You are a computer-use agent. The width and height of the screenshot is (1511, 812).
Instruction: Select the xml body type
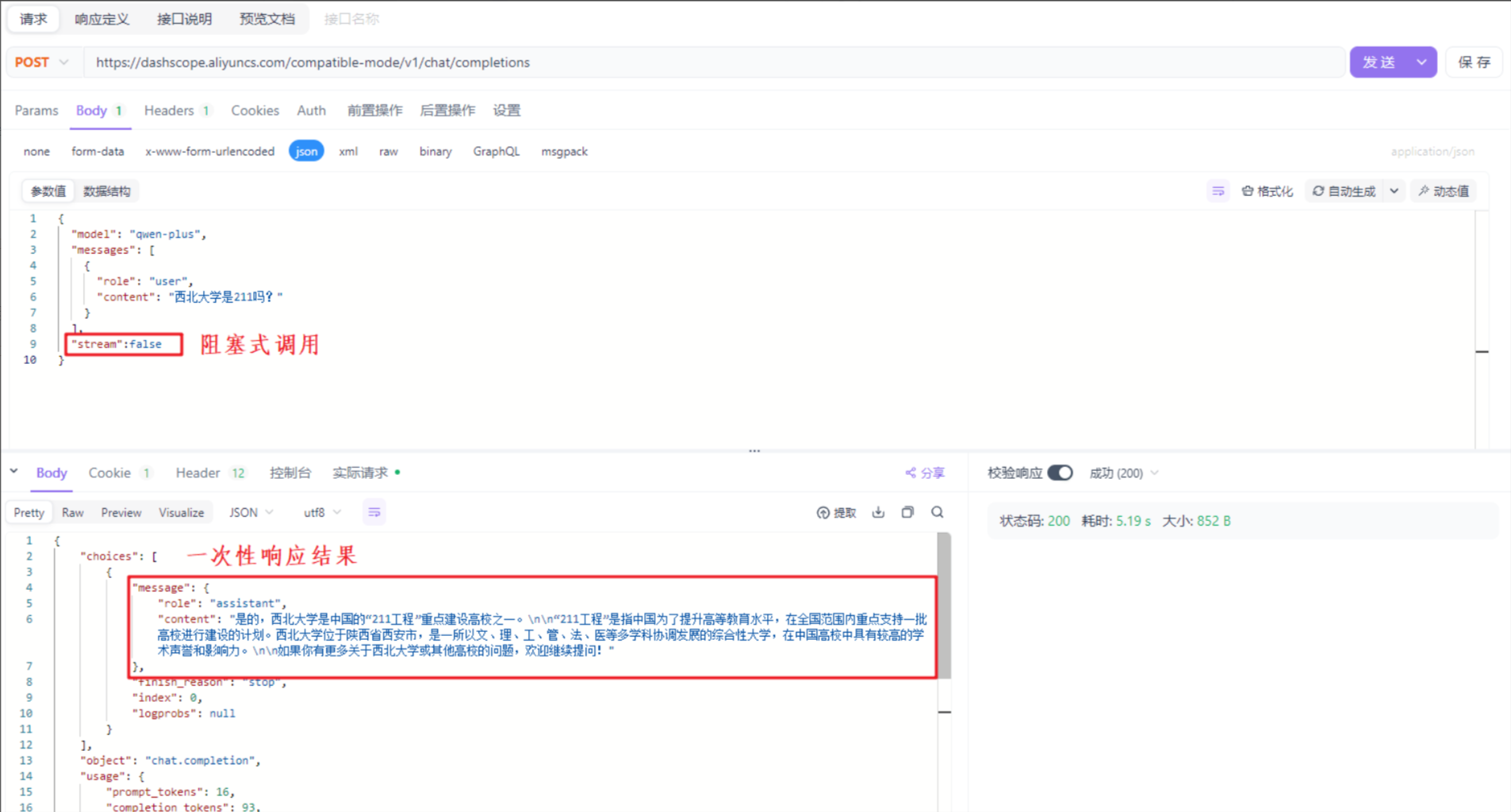pyautogui.click(x=348, y=151)
